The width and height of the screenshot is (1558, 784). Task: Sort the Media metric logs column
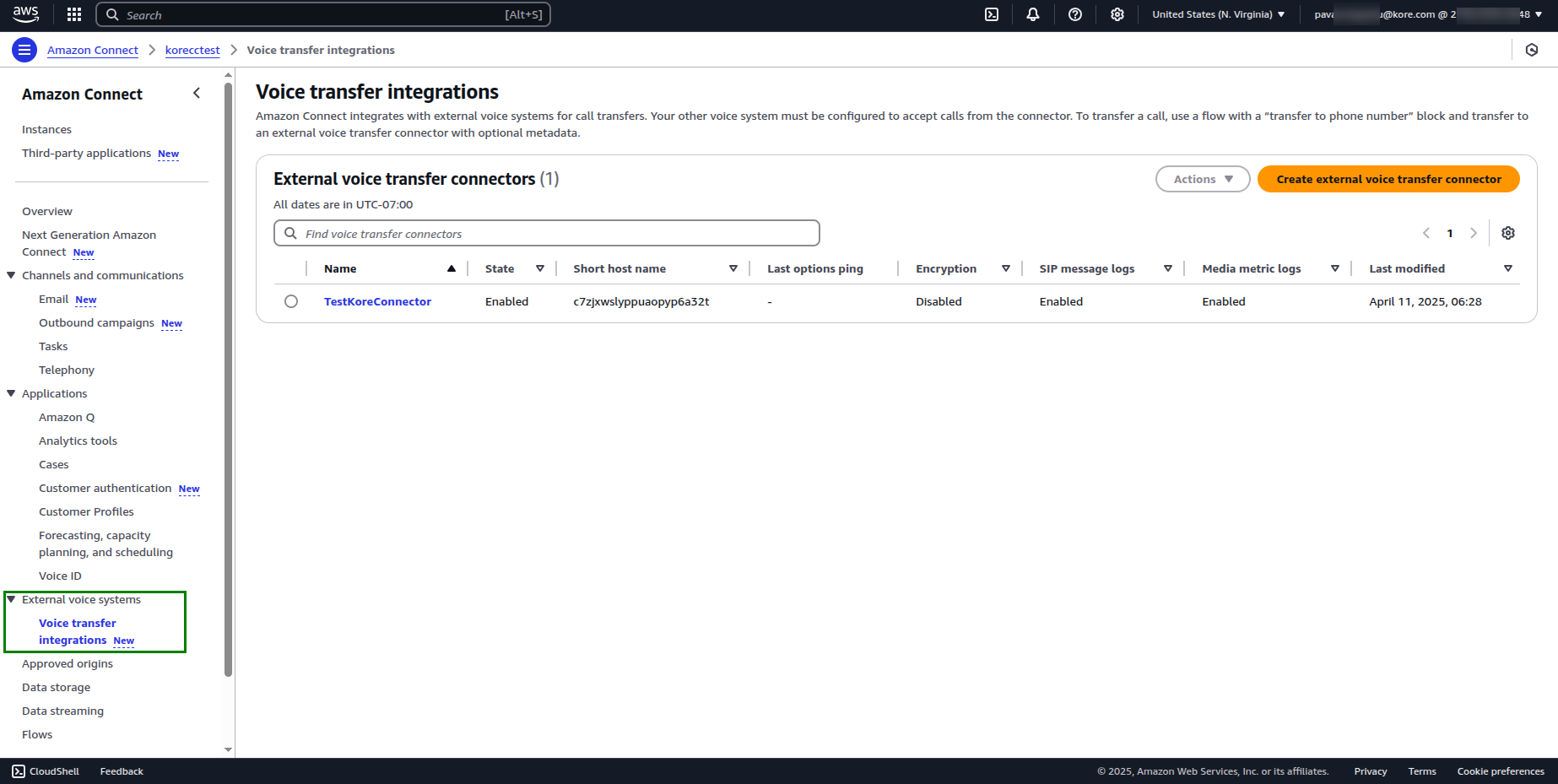1335,268
